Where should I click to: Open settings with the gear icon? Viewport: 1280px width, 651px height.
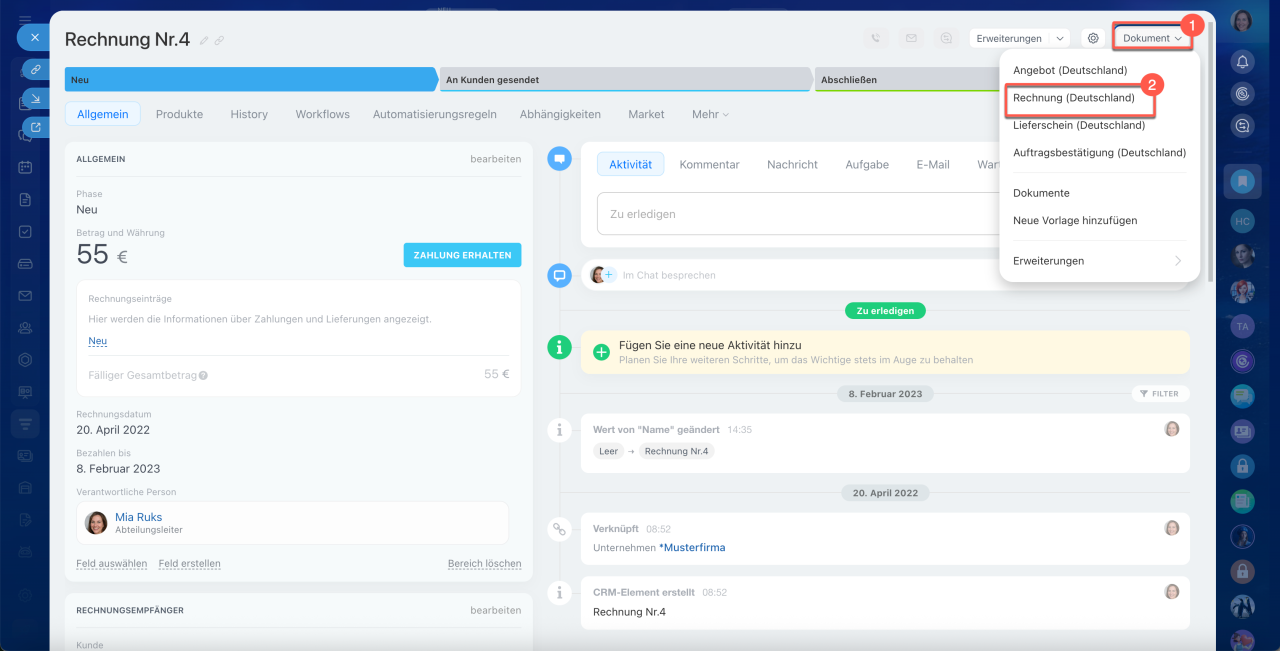coord(1093,38)
